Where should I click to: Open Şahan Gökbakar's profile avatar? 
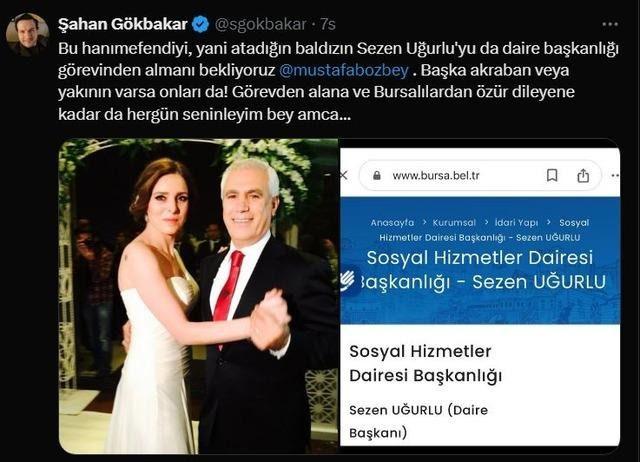pos(27,34)
